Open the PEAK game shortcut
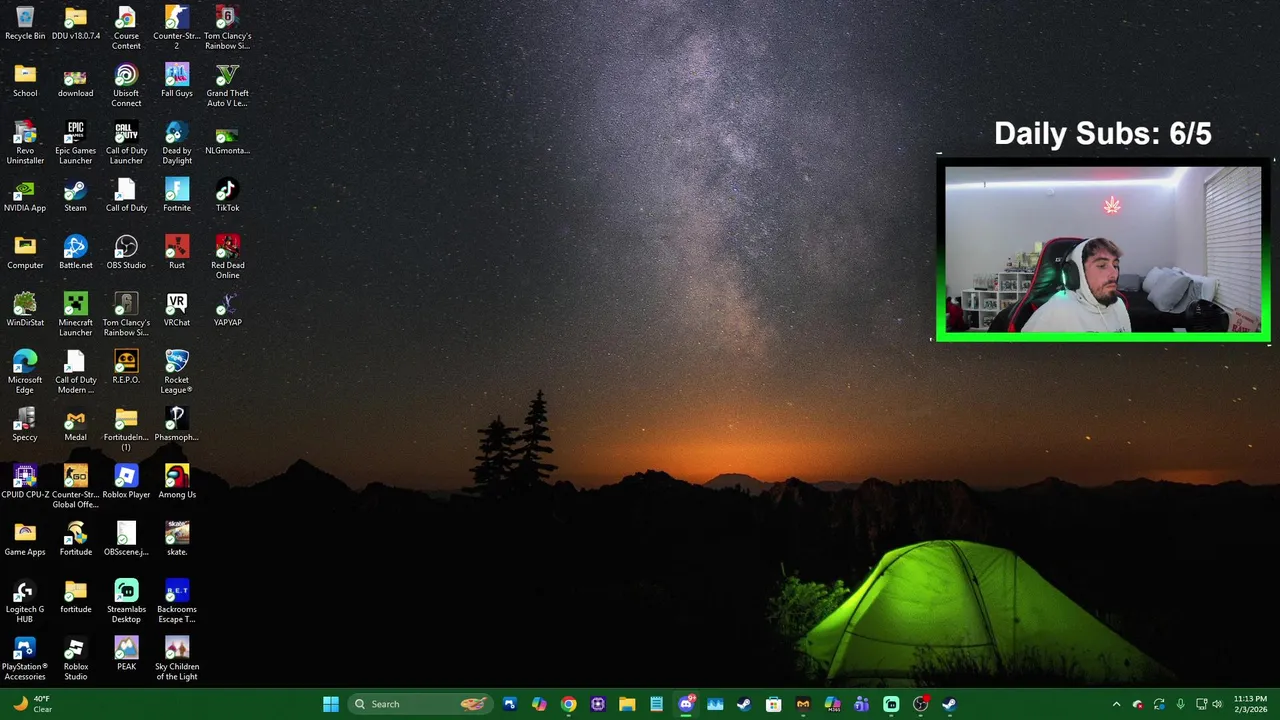The width and height of the screenshot is (1280, 720). (x=126, y=654)
